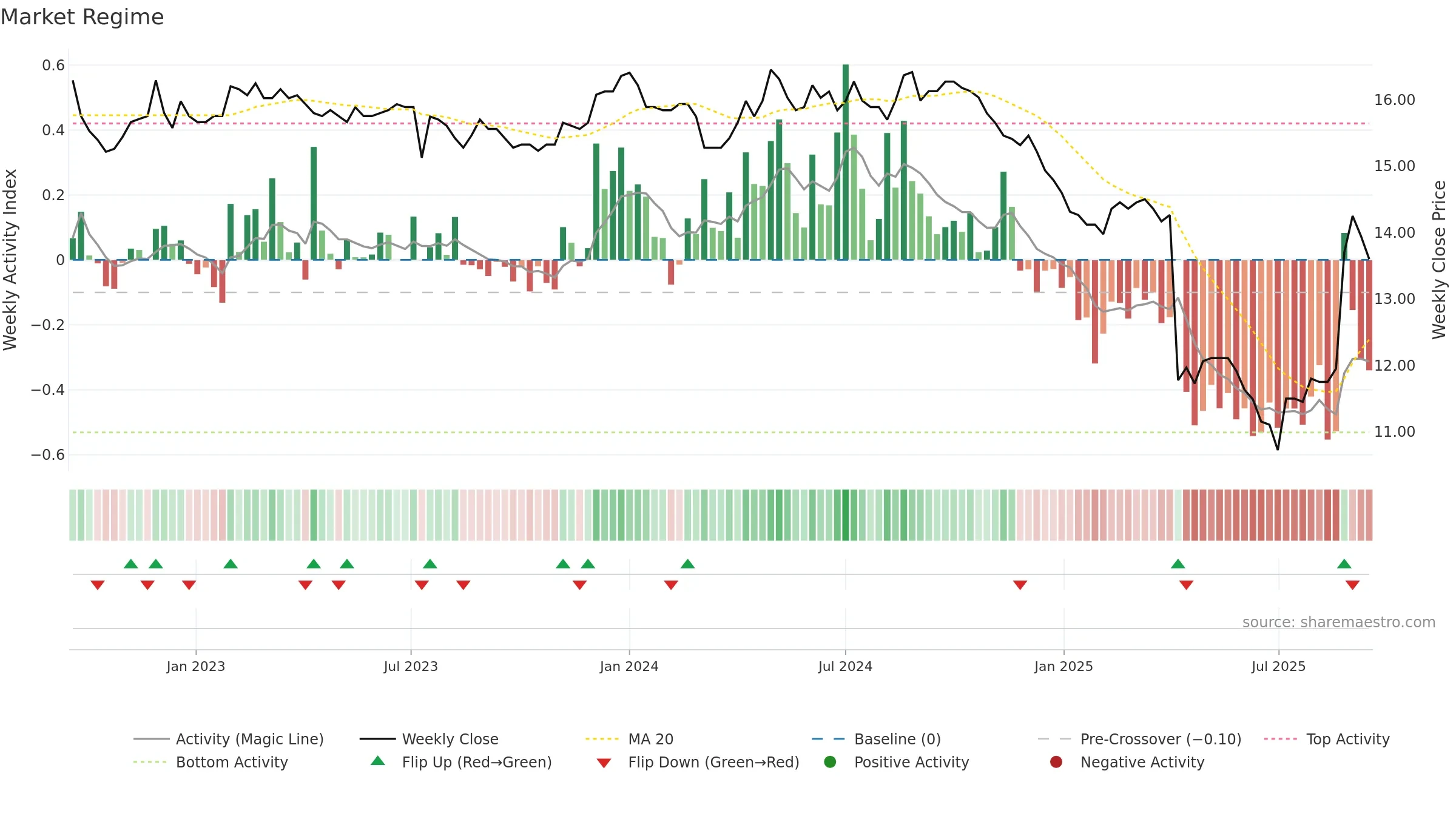Viewport: 1456px width, 819px height.
Task: Click the Jul 2024 x-axis label
Action: click(x=845, y=666)
